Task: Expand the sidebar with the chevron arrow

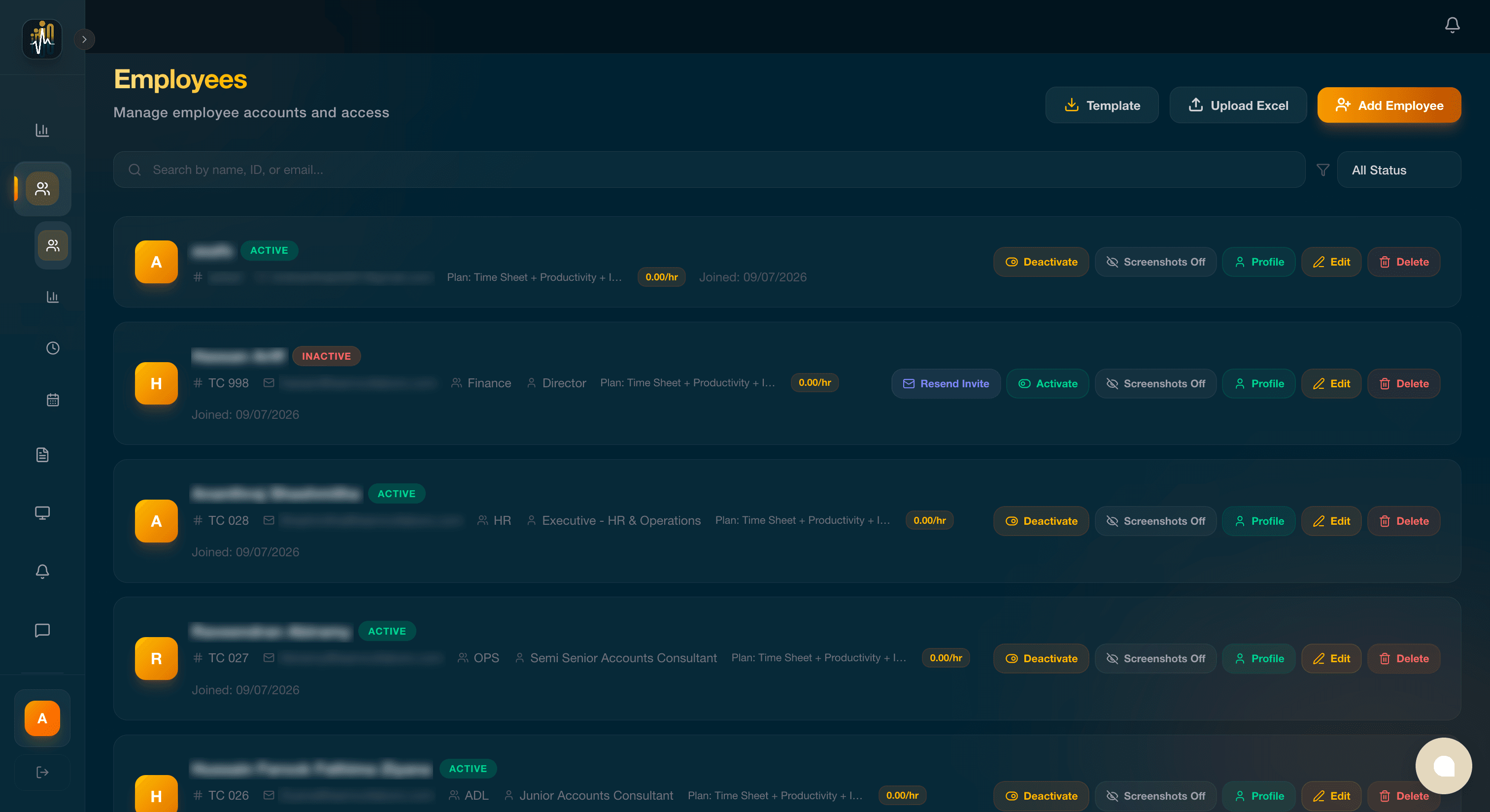Action: click(84, 39)
